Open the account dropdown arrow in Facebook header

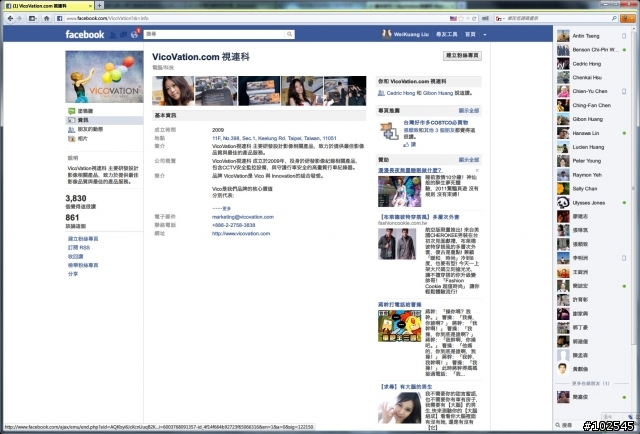coord(485,35)
